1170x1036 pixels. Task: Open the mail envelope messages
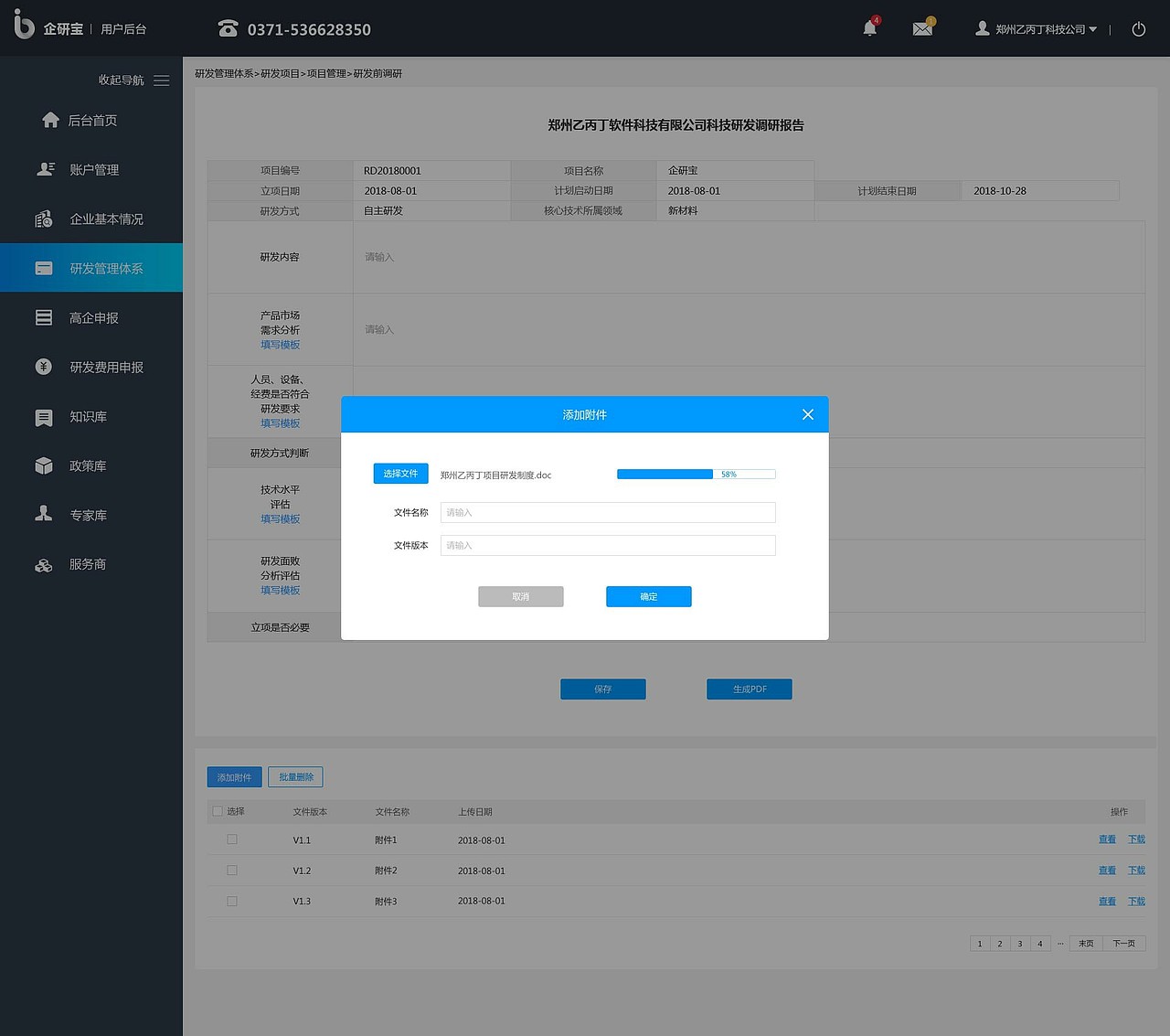923,28
